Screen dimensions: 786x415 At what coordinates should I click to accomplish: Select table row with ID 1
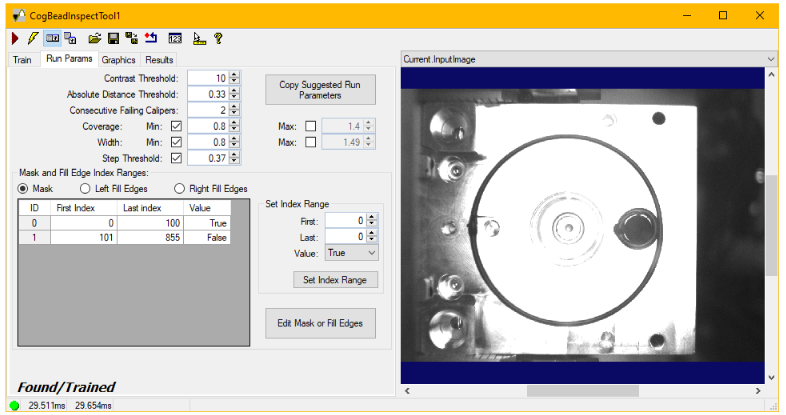click(x=124, y=238)
